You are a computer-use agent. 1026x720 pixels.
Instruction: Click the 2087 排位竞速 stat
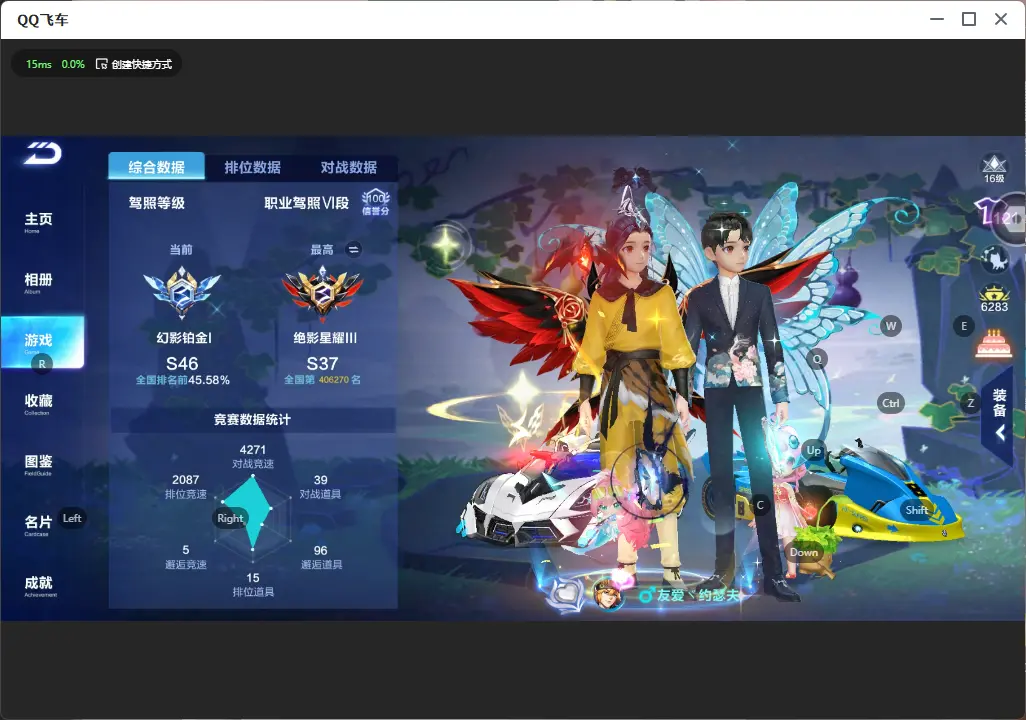[186, 486]
